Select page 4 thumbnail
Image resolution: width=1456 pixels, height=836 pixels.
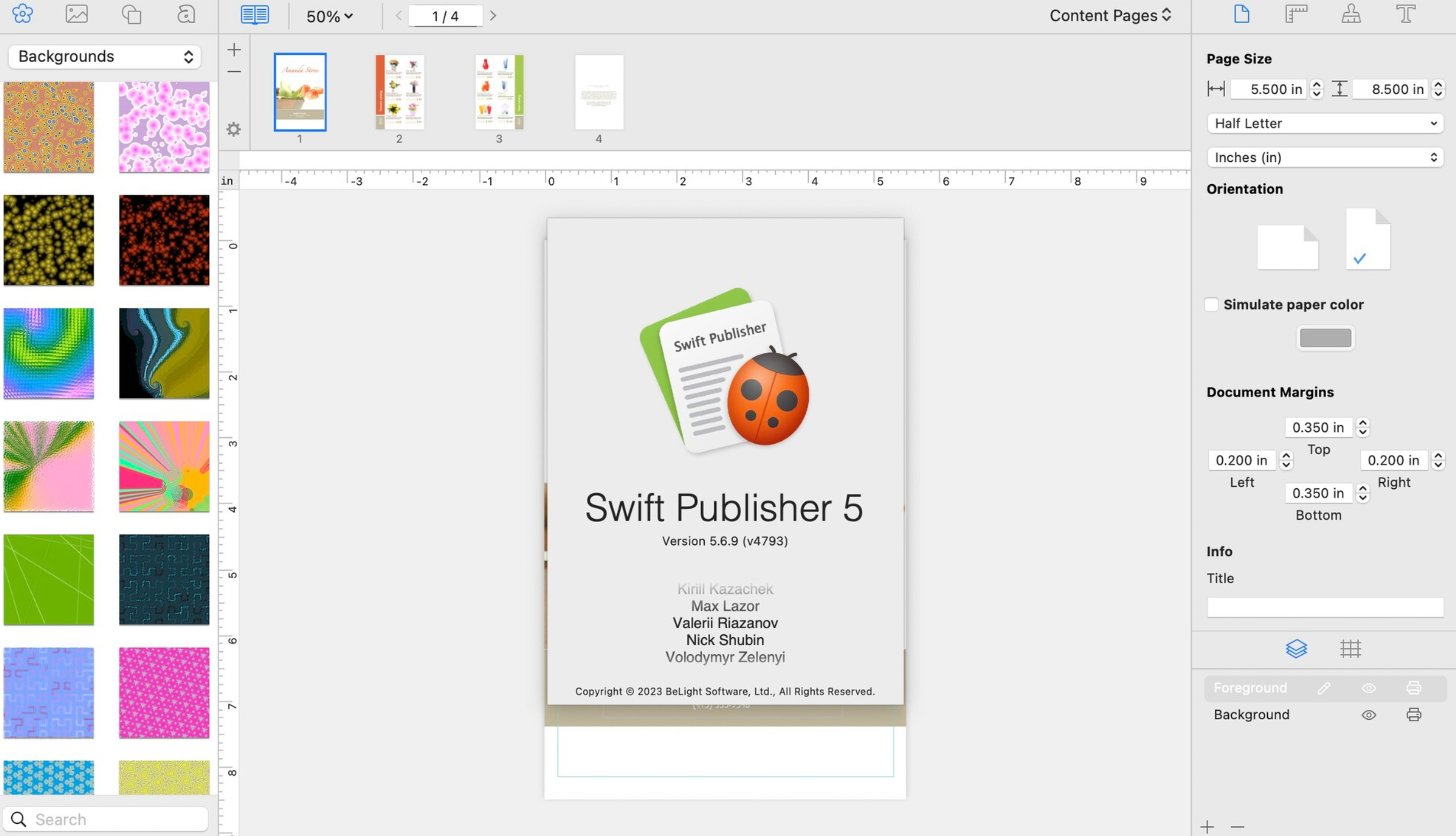pyautogui.click(x=599, y=92)
